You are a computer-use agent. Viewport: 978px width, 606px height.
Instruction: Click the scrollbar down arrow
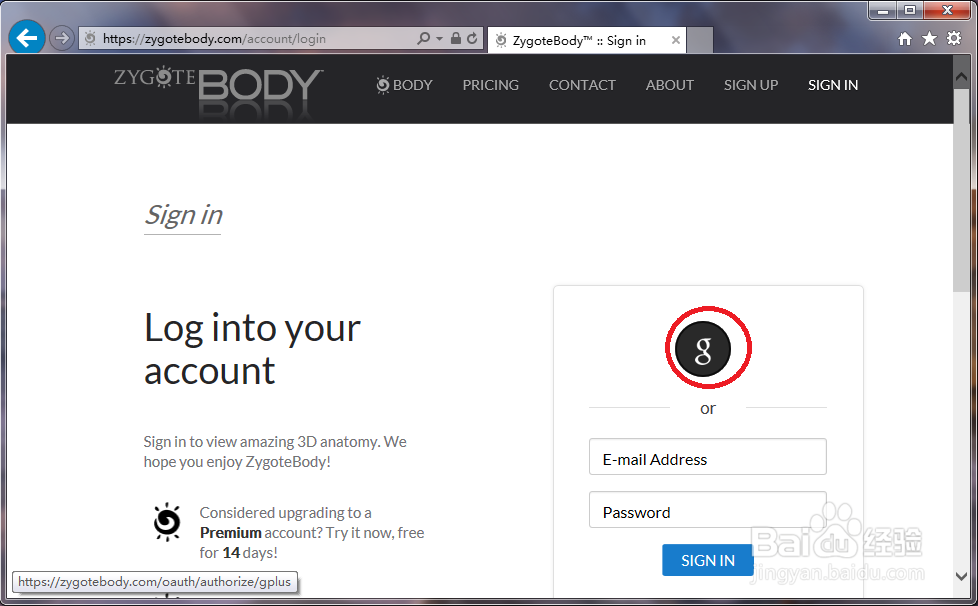point(961,576)
